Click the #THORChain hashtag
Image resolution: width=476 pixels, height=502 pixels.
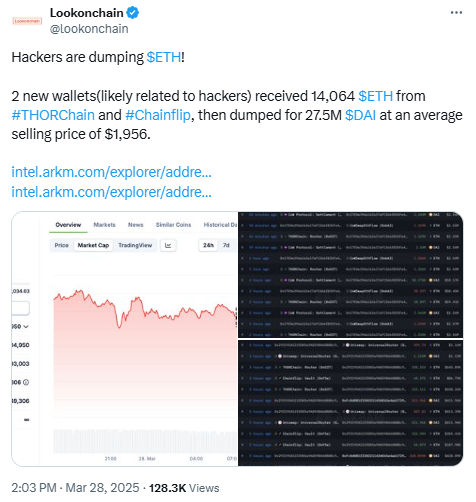tap(53, 115)
